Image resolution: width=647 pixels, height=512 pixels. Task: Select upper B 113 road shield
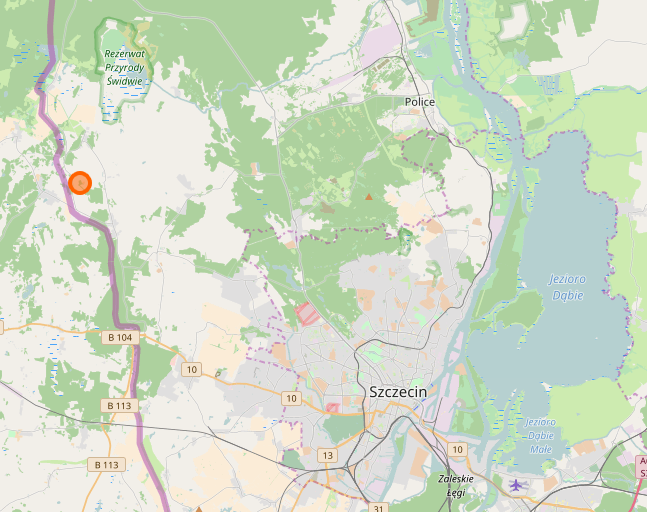[x=119, y=406]
